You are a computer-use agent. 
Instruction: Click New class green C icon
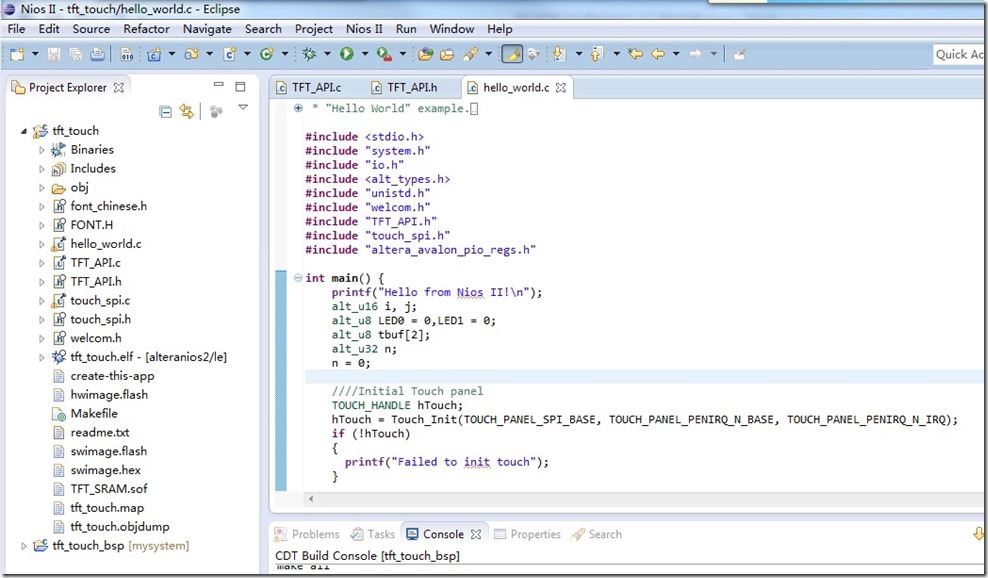pos(267,54)
